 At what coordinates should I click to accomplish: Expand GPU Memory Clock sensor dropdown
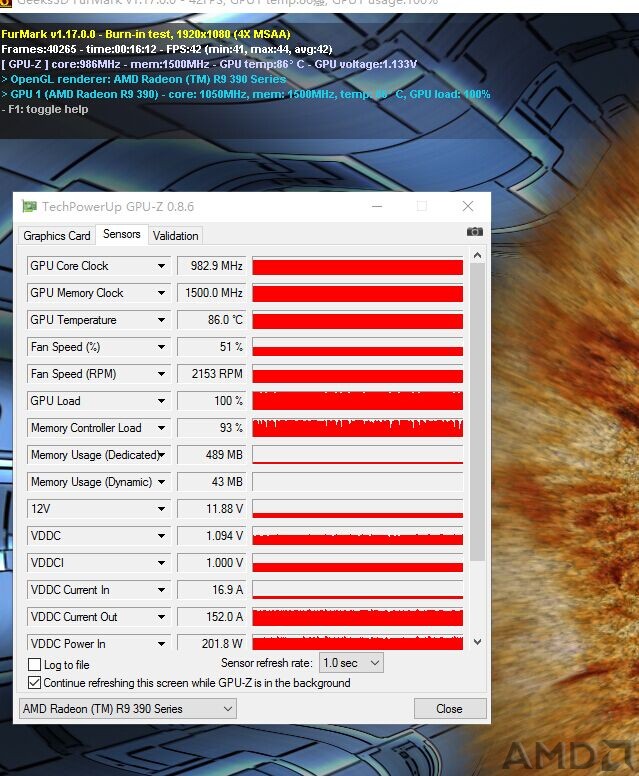coord(161,293)
